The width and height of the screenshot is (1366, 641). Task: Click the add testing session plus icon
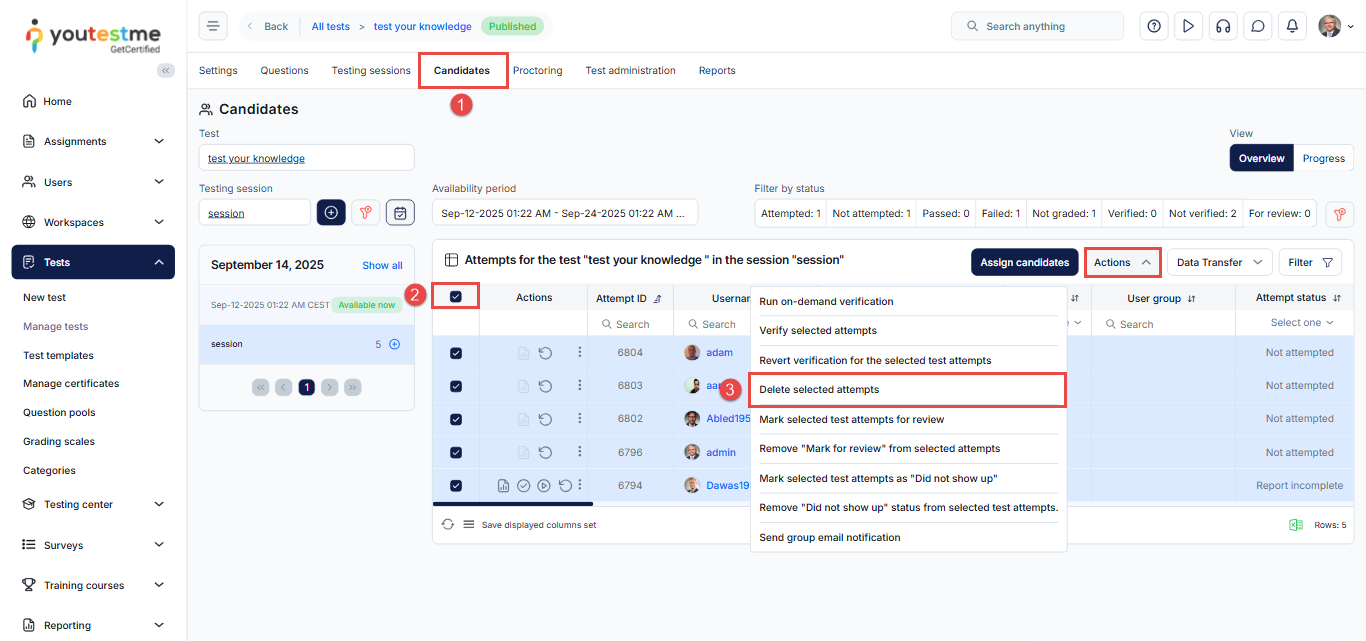click(x=331, y=212)
